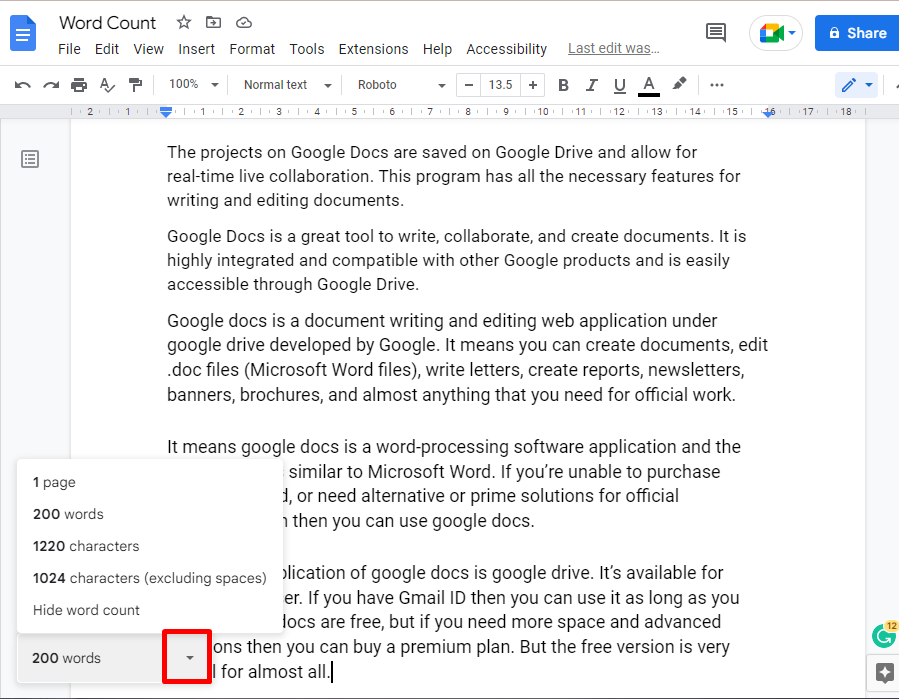Viewport: 899px width, 699px height.
Task: Open the highlight color tool
Action: pos(679,84)
